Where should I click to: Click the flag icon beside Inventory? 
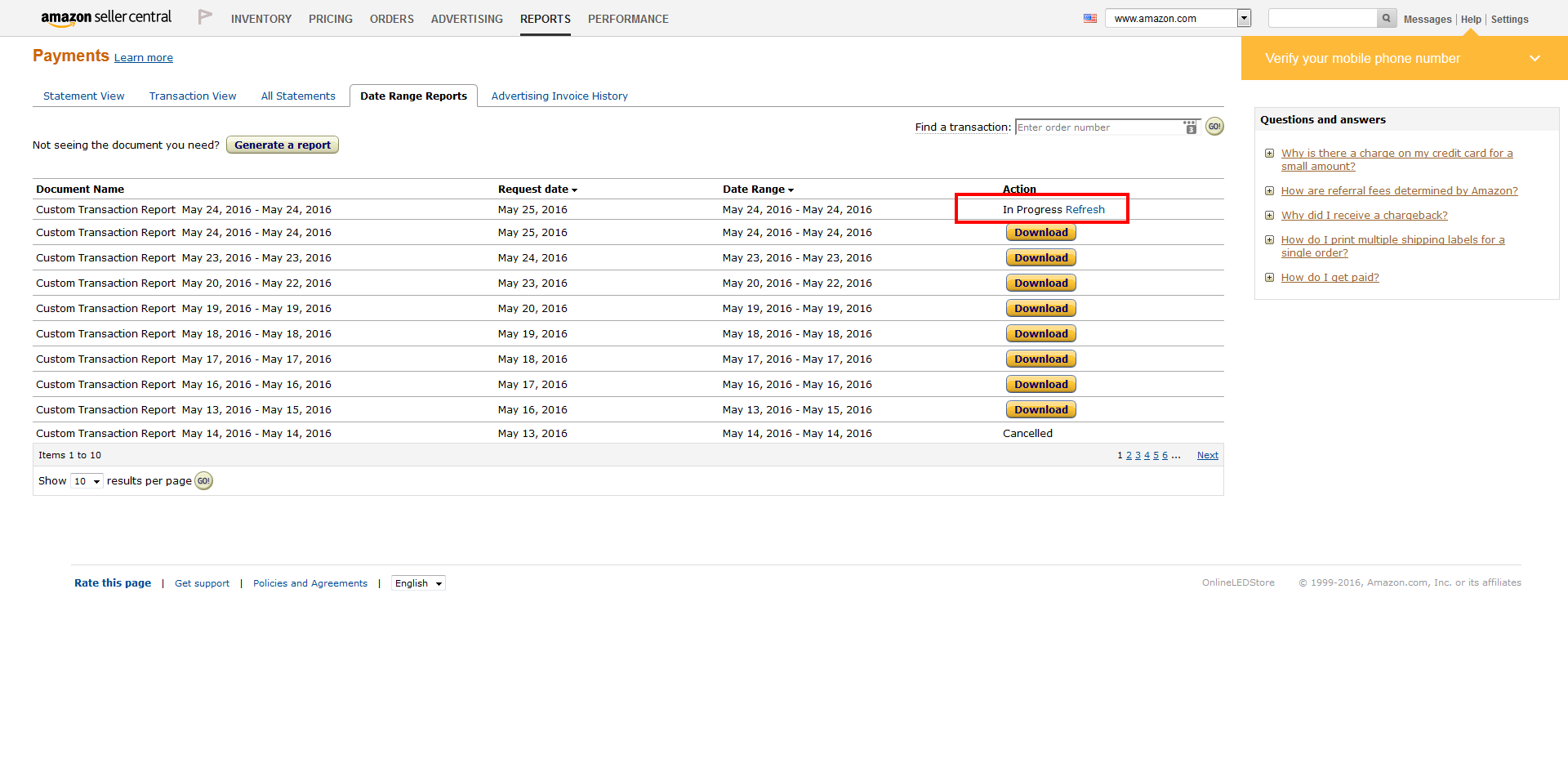[205, 17]
